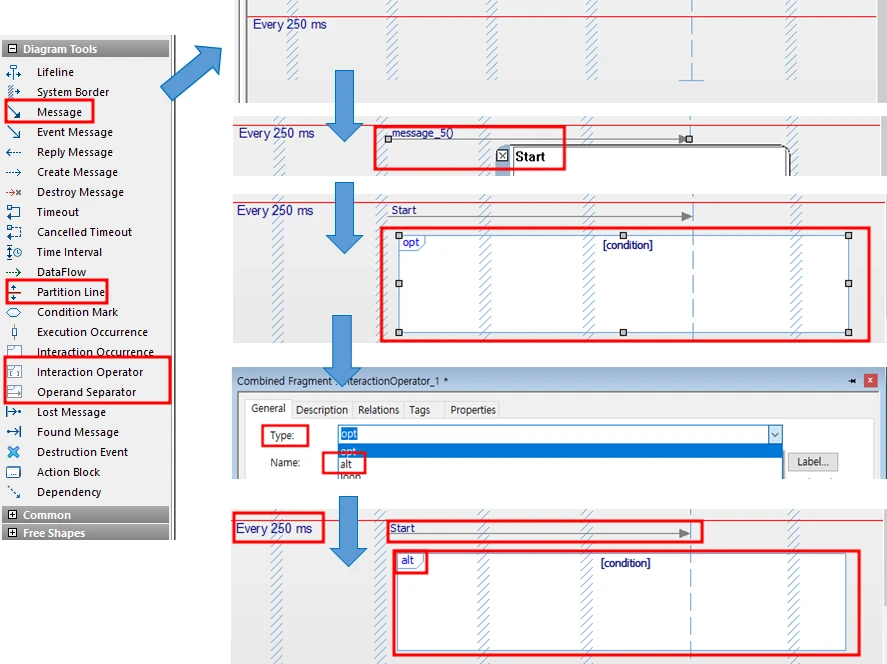Choose the Interaction Operator icon
Image resolution: width=887 pixels, height=664 pixels.
point(14,372)
